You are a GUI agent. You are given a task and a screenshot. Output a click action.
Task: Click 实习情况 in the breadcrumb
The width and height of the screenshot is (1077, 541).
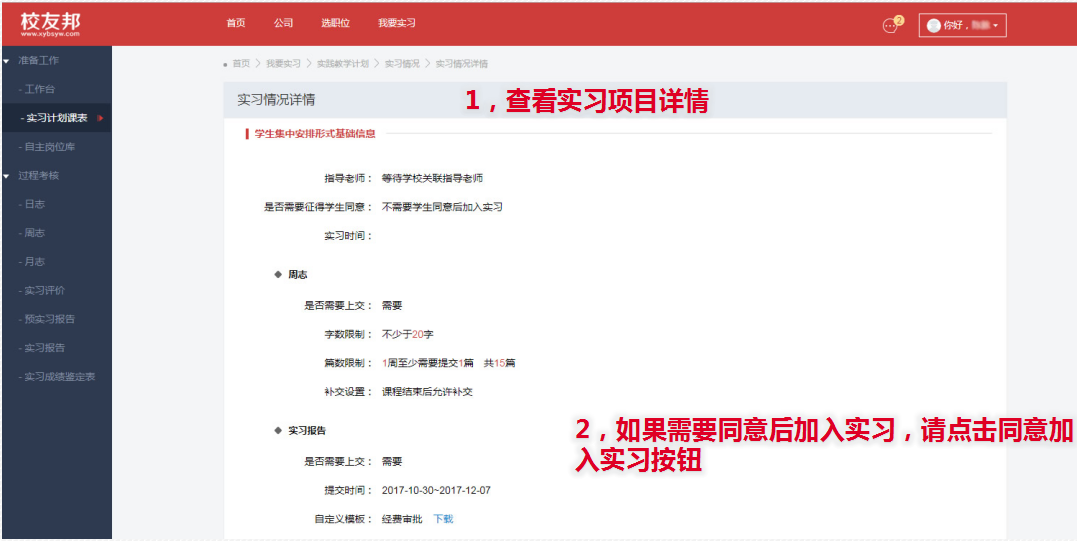[402, 64]
